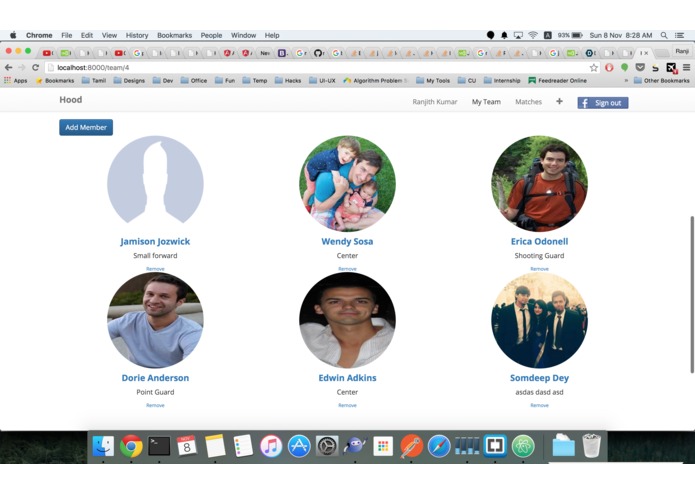Viewport: 695px width, 494px height.
Task: Open the My Tools bookmarks folder
Action: pyautogui.click(x=433, y=81)
